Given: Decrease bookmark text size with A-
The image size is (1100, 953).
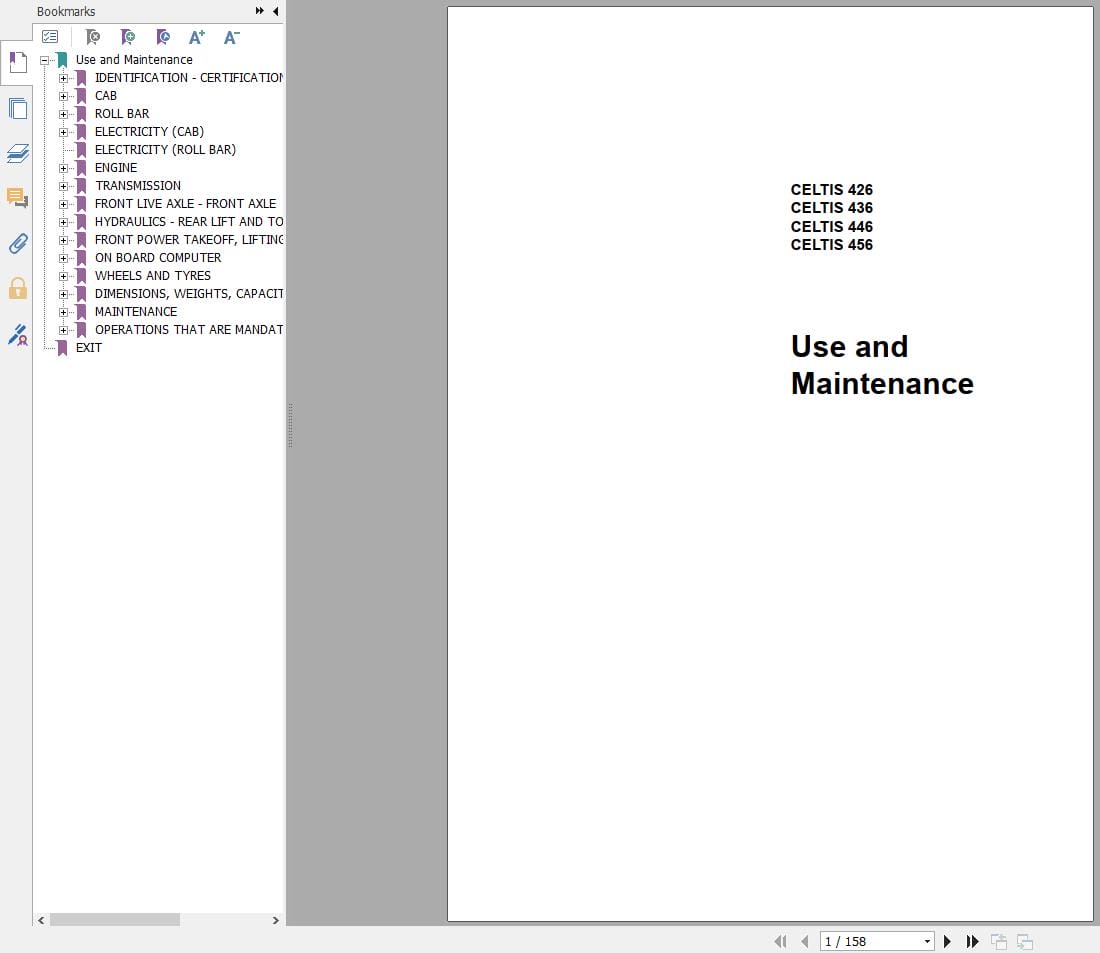Looking at the screenshot, I should (232, 36).
